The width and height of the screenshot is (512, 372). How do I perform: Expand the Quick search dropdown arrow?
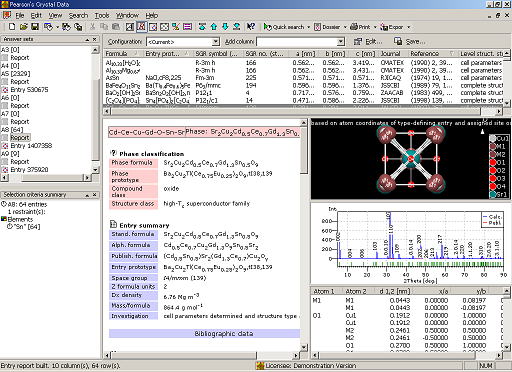(308, 27)
